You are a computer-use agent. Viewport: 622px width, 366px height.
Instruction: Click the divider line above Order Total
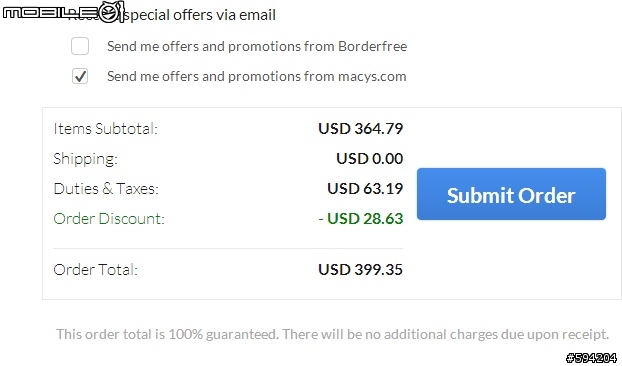228,249
